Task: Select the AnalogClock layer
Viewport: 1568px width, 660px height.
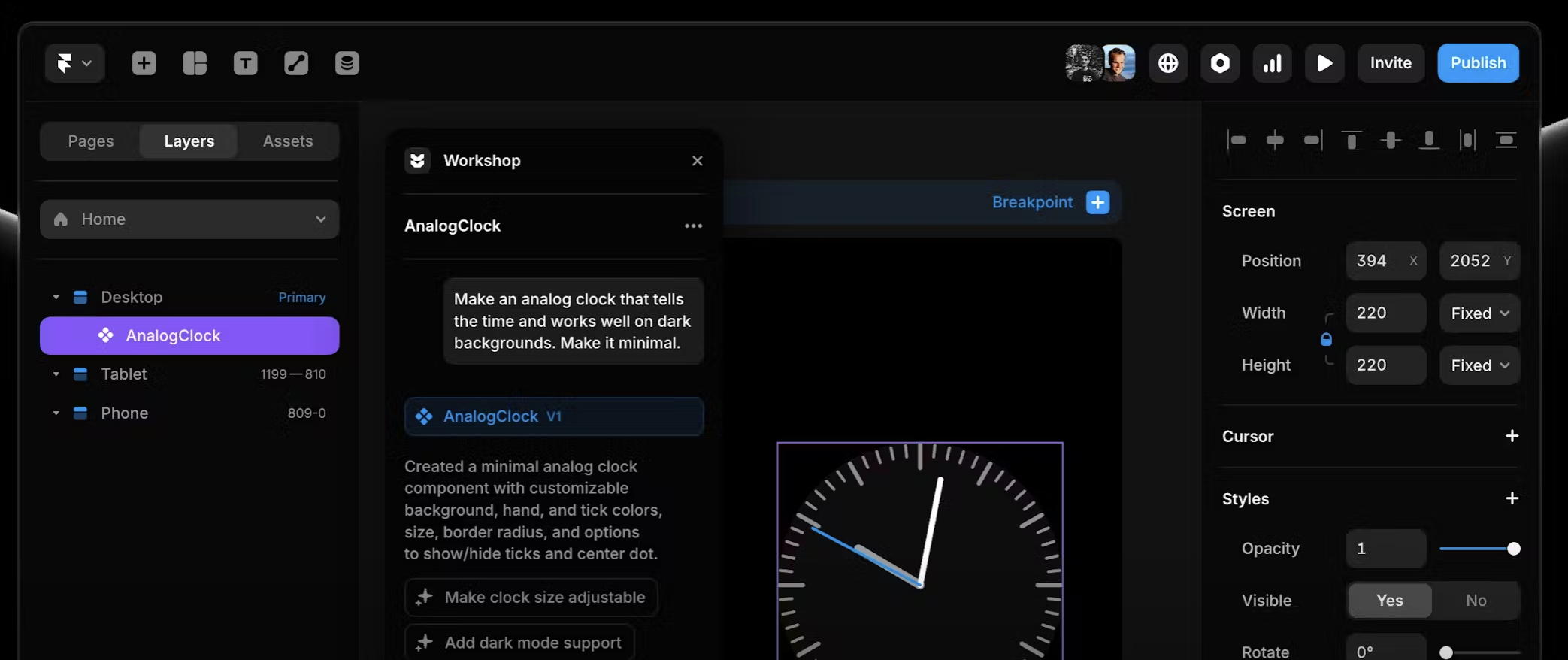Action: point(189,336)
